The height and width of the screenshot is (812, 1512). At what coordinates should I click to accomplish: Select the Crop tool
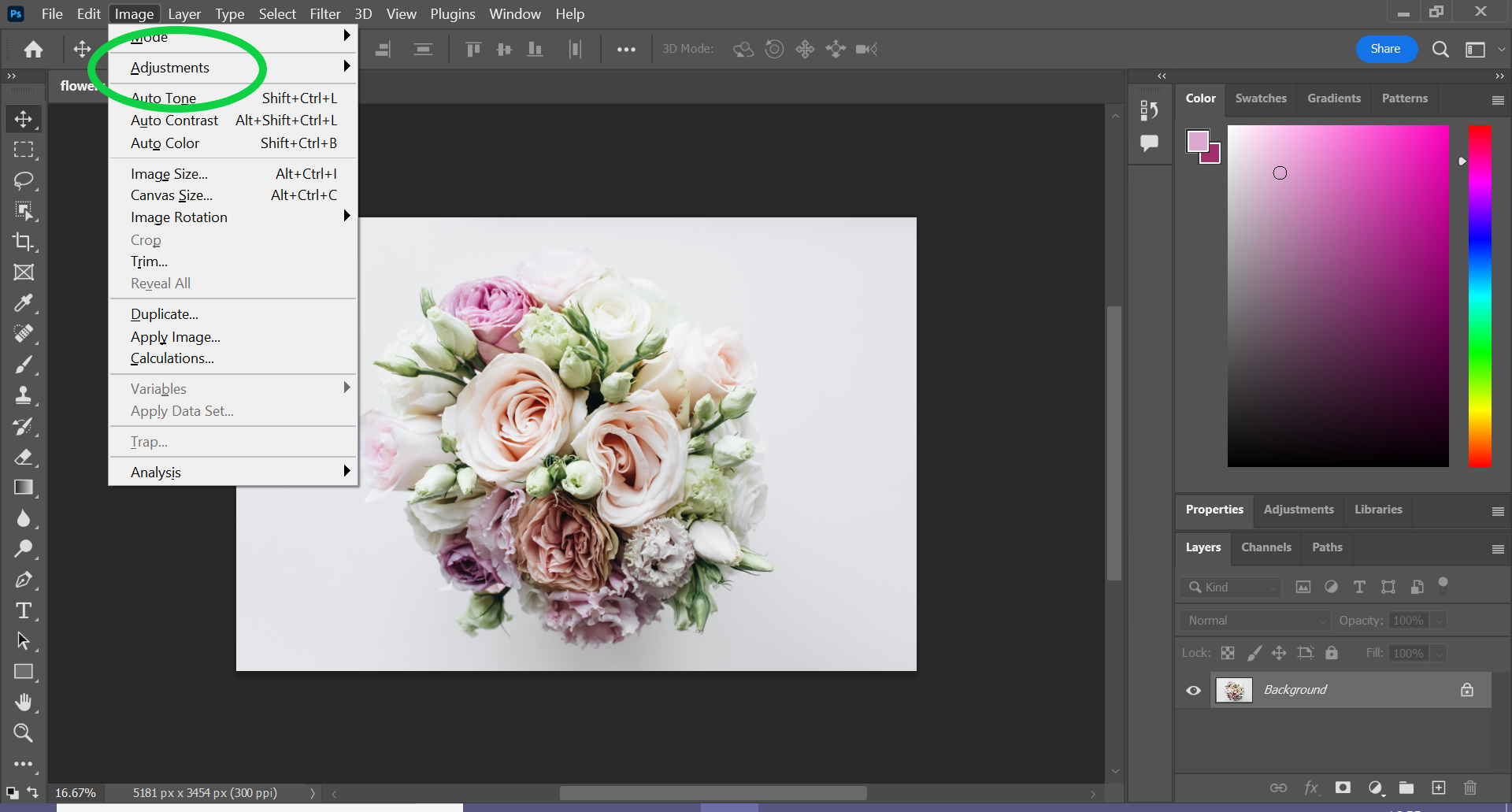23,242
